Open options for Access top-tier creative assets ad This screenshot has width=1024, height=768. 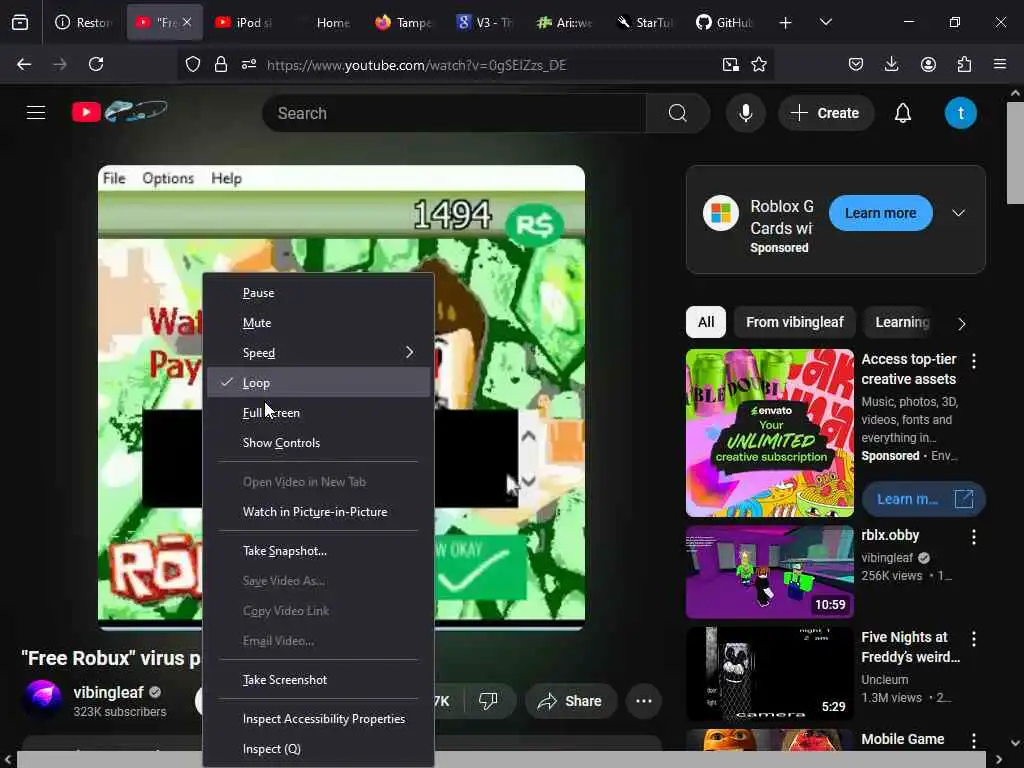point(974,361)
